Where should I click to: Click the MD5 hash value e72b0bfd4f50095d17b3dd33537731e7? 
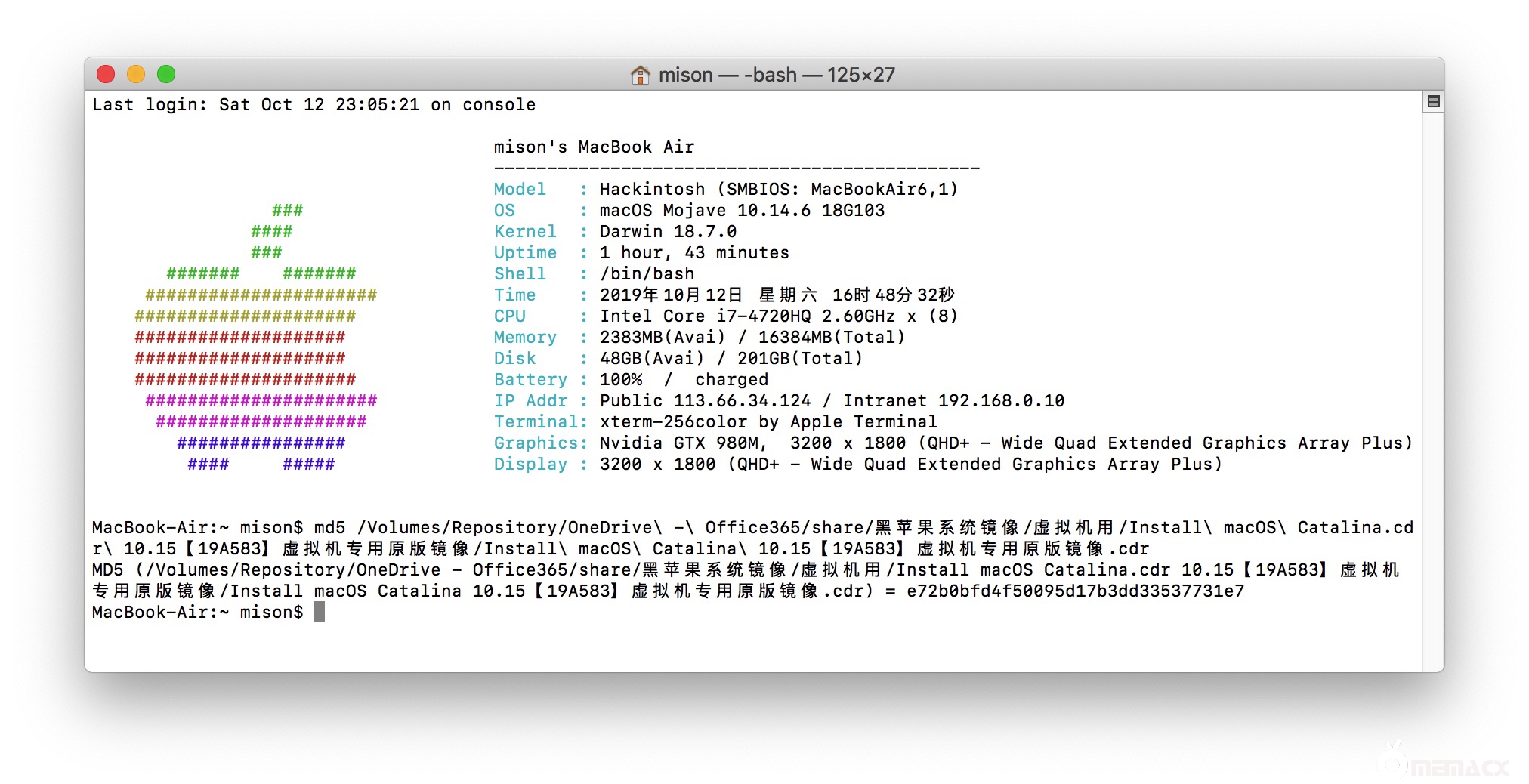click(1075, 591)
